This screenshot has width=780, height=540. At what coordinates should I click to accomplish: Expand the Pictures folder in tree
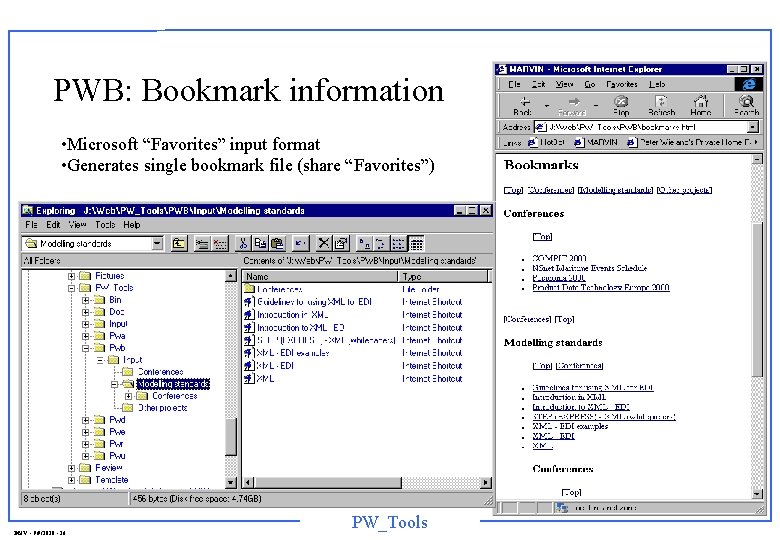[71, 276]
